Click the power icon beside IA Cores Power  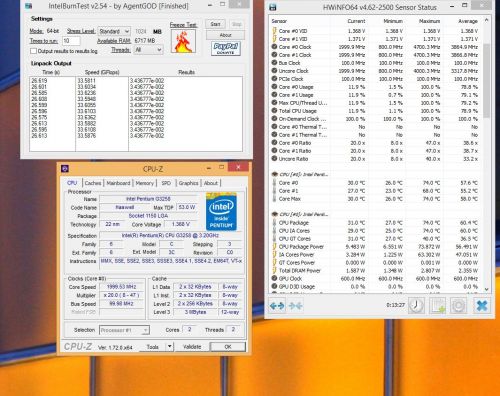coord(274,255)
